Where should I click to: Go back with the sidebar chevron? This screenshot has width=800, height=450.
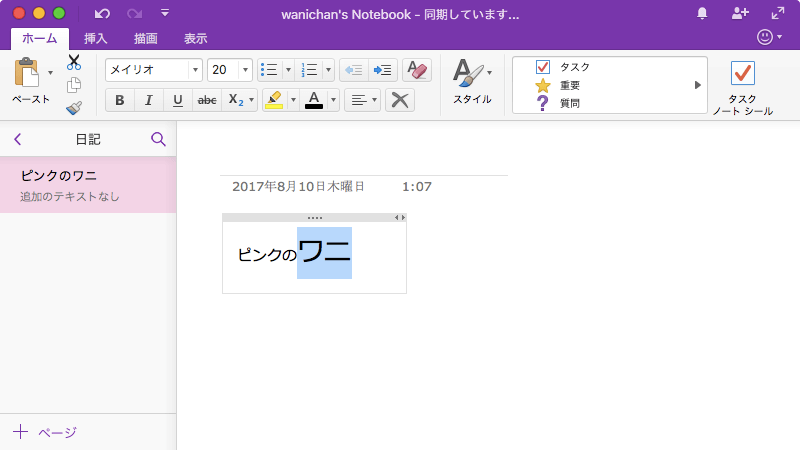tap(18, 139)
